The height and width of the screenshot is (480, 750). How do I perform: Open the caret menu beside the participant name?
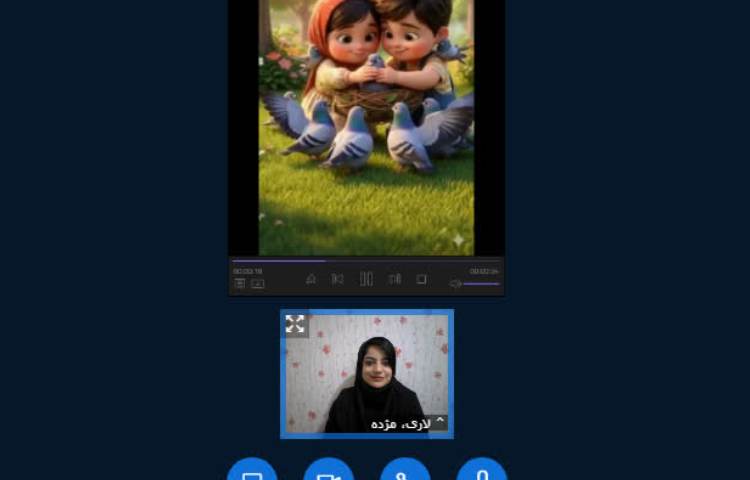pyautogui.click(x=440, y=421)
